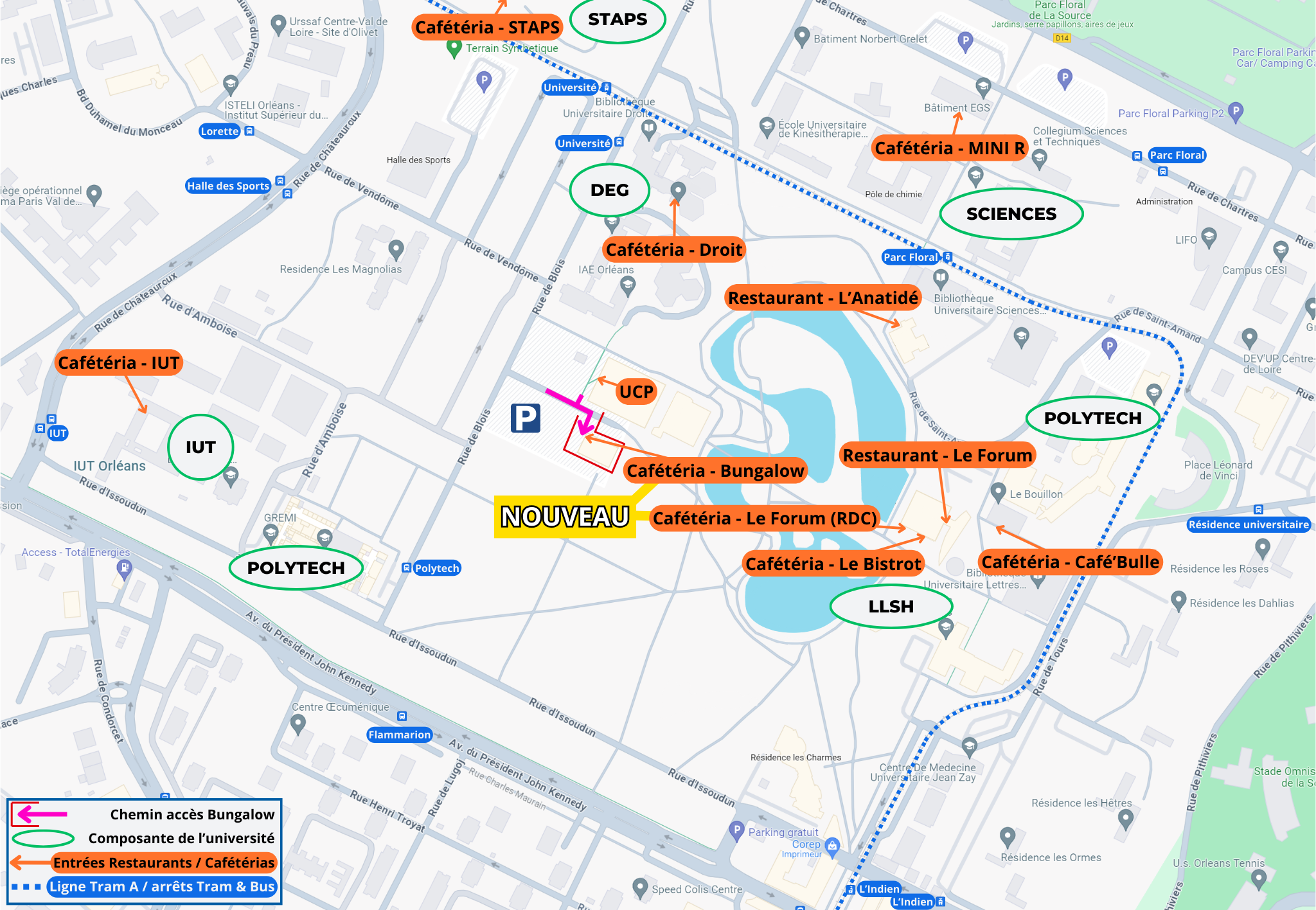
Task: Click the Flammarion bus stop label
Action: (x=399, y=735)
